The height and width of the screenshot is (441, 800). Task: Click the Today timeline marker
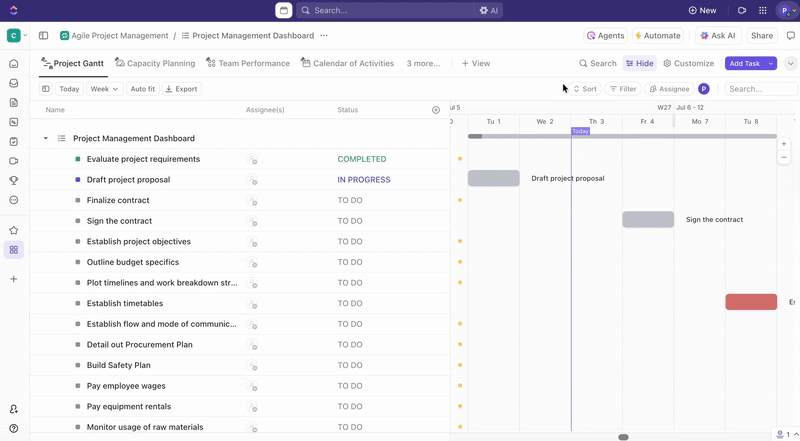580,131
